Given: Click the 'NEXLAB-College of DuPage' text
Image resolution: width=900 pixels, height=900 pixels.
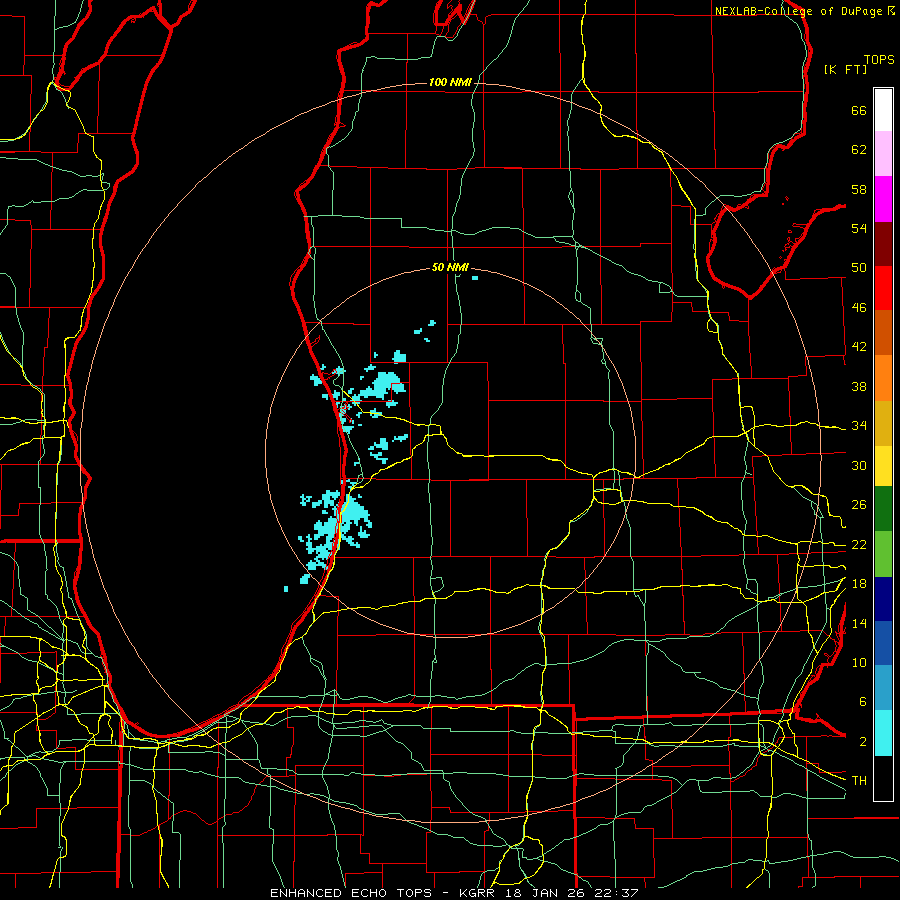Looking at the screenshot, I should 798,11.
